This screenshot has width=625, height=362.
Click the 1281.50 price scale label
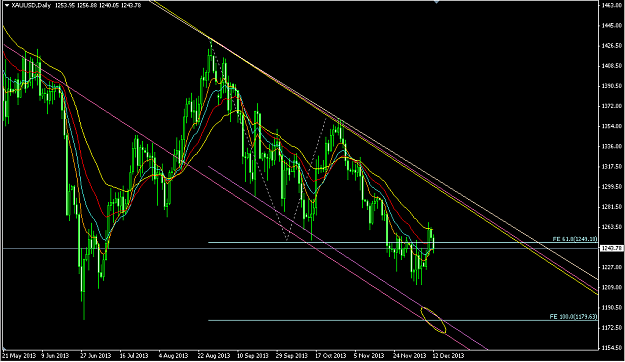611,207
